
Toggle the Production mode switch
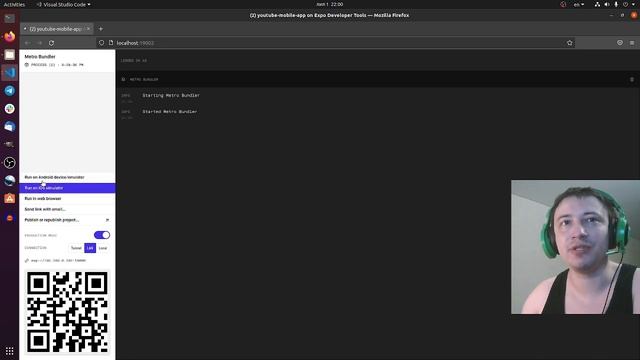tap(102, 235)
